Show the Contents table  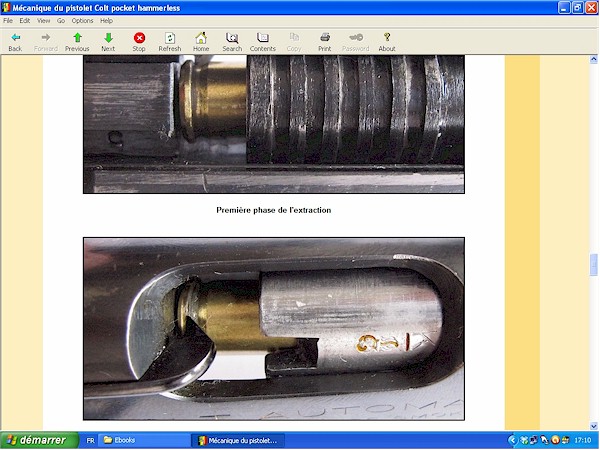click(262, 42)
